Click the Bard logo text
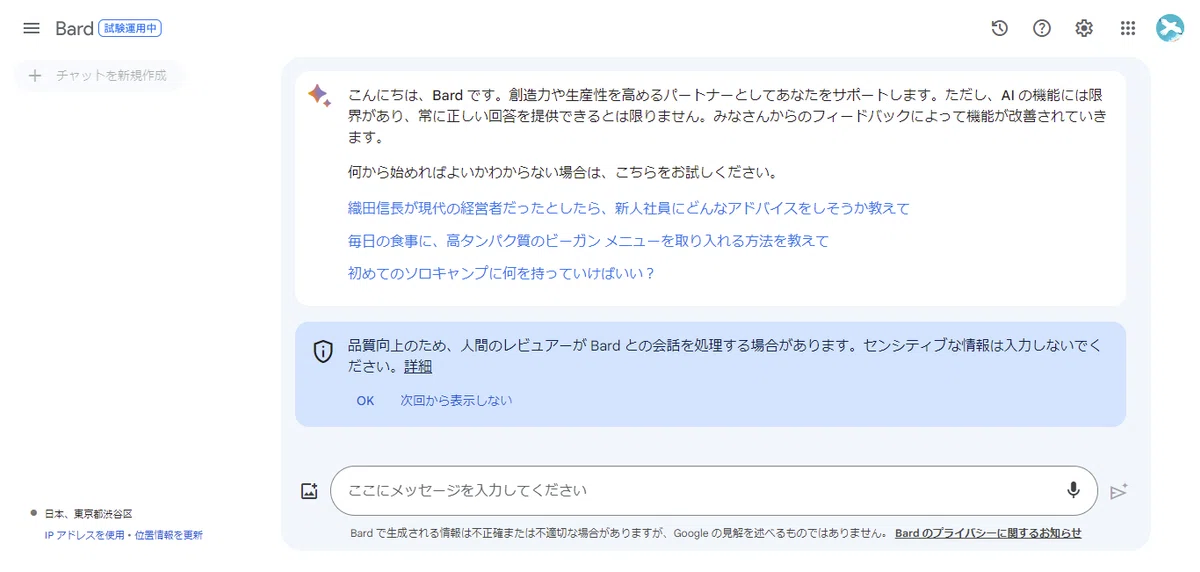Image resolution: width=1200 pixels, height=572 pixels. coord(74,28)
